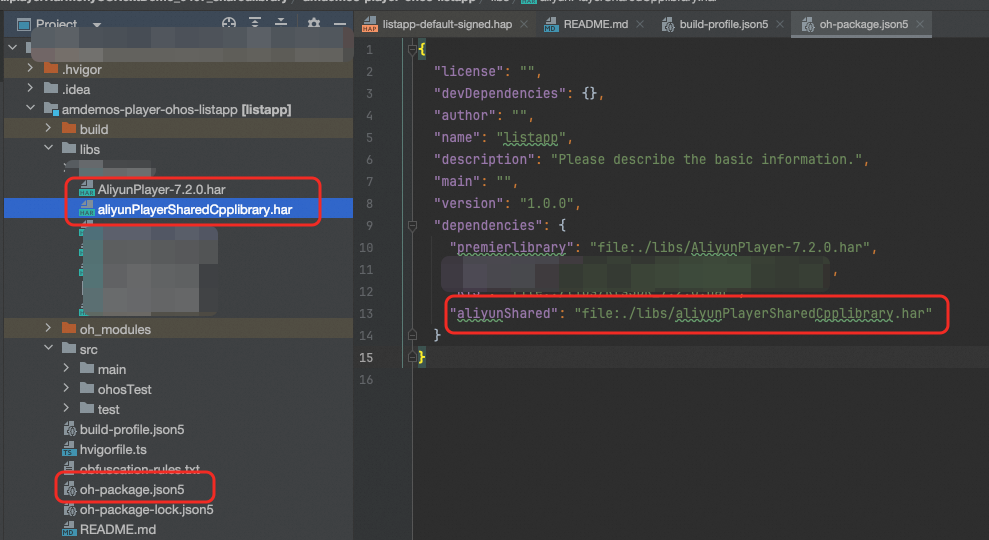The image size is (989, 540).
Task: Select the src folder
Action: [88, 349]
